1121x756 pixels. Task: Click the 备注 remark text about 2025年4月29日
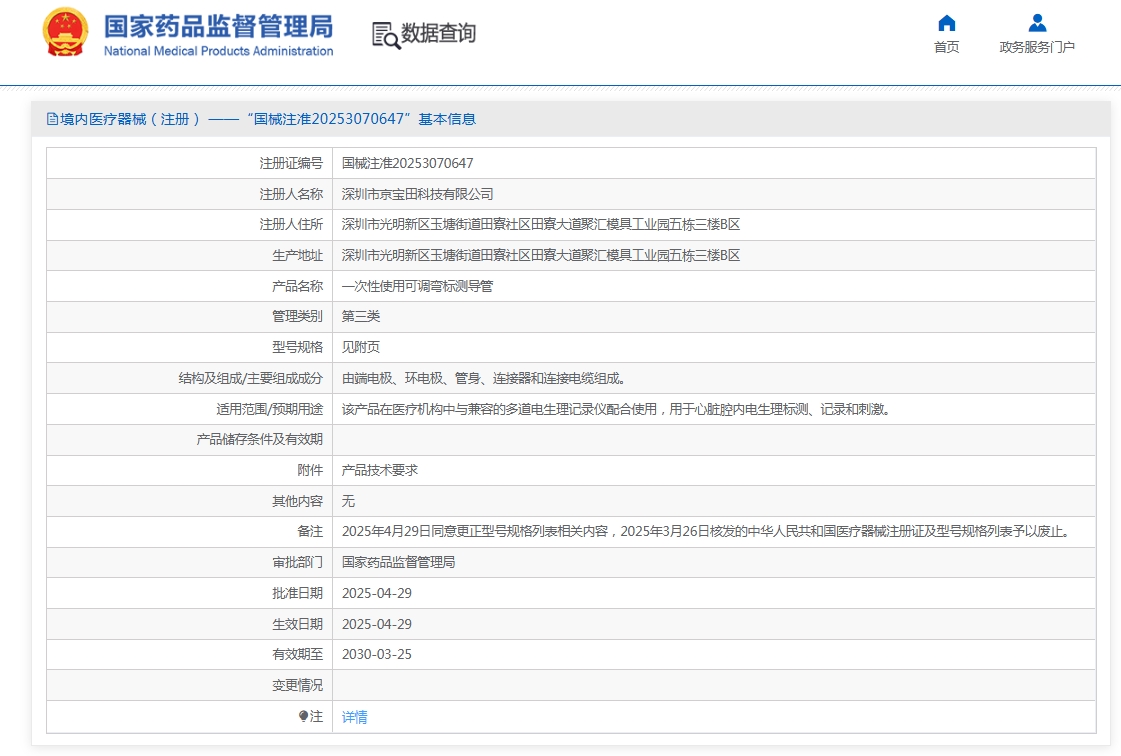(706, 531)
